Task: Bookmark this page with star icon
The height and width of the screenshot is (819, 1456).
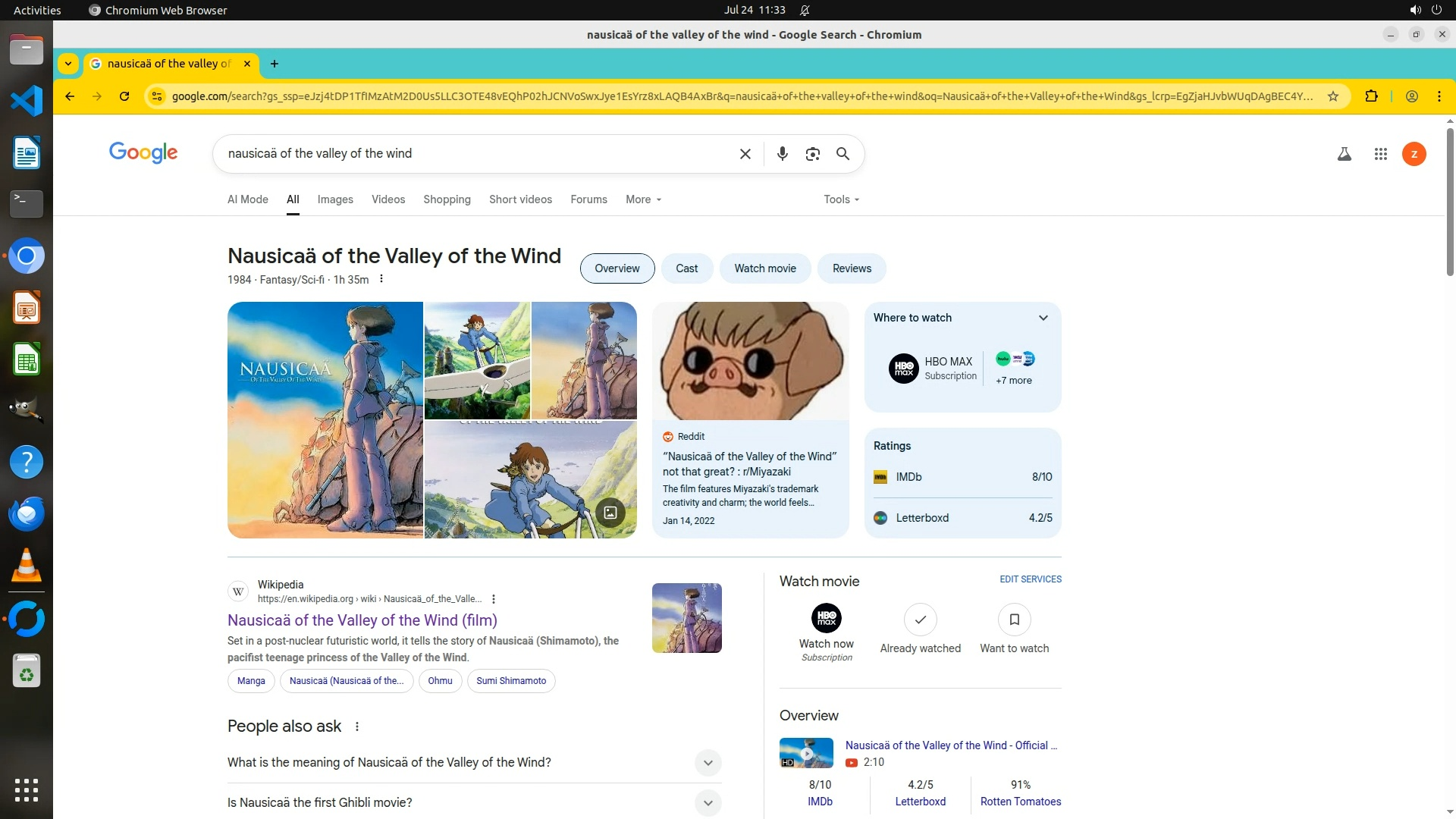Action: pyautogui.click(x=1332, y=96)
